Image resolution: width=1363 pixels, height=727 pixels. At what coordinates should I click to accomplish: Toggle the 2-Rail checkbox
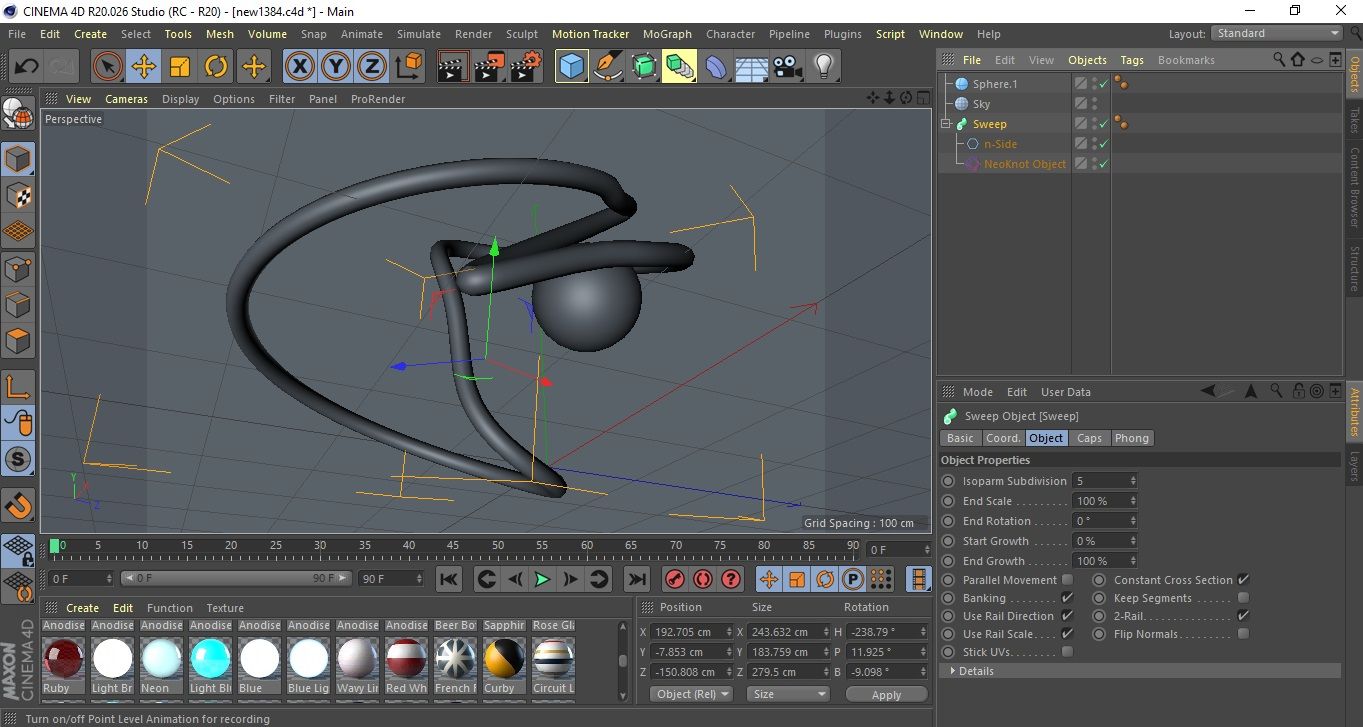[x=1243, y=616]
